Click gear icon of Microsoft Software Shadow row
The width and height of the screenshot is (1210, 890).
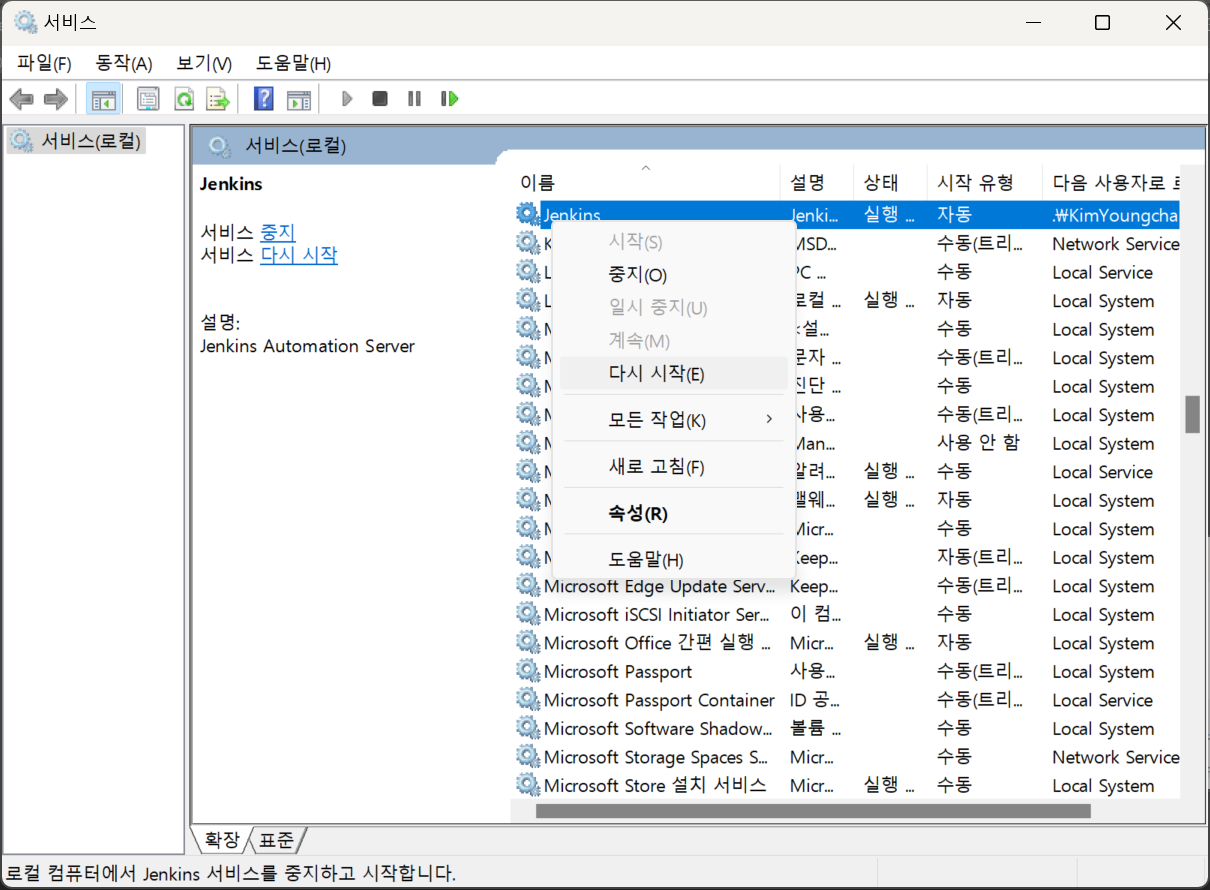click(x=527, y=728)
